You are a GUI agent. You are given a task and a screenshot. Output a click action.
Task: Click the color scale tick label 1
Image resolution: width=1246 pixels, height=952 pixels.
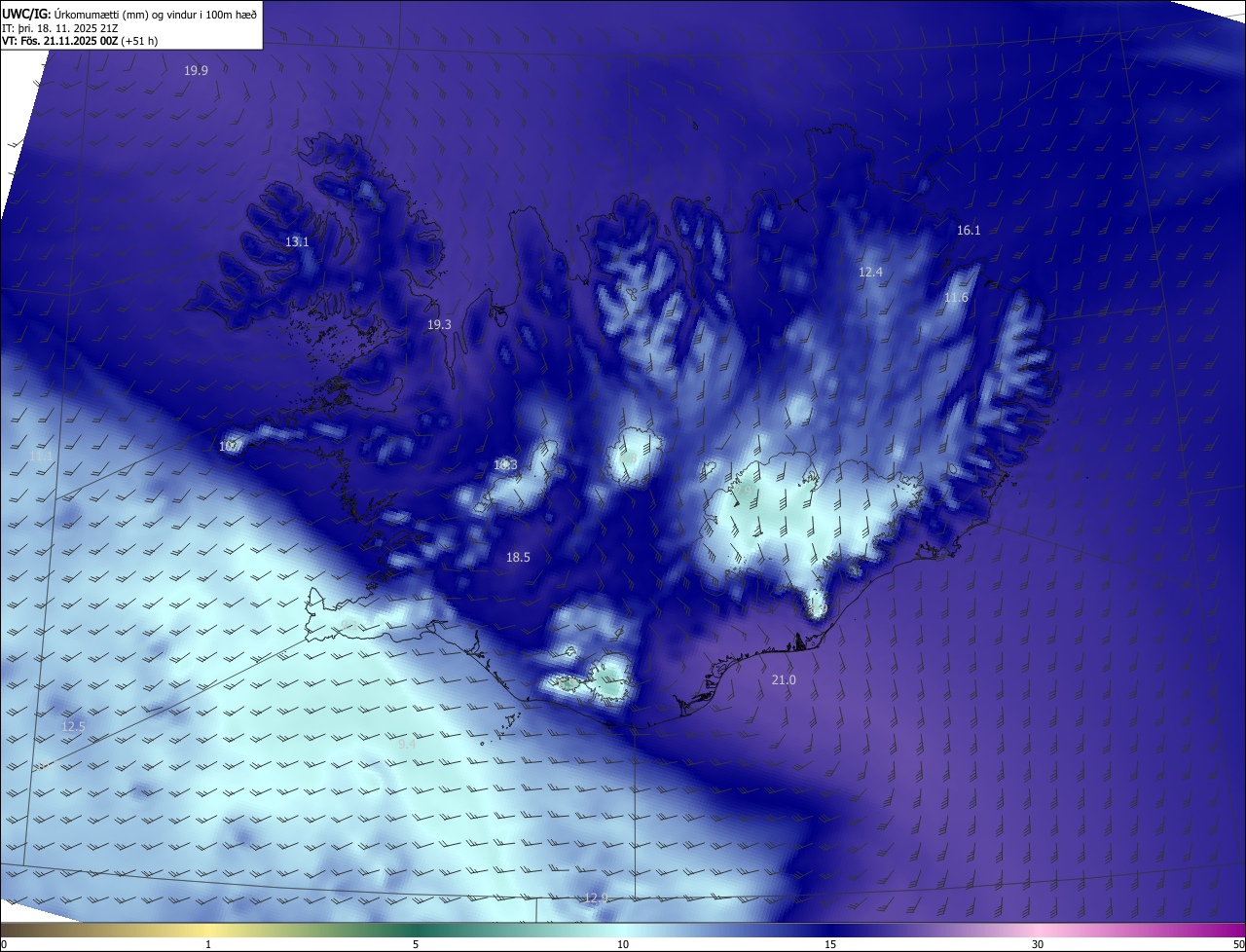coord(208,944)
